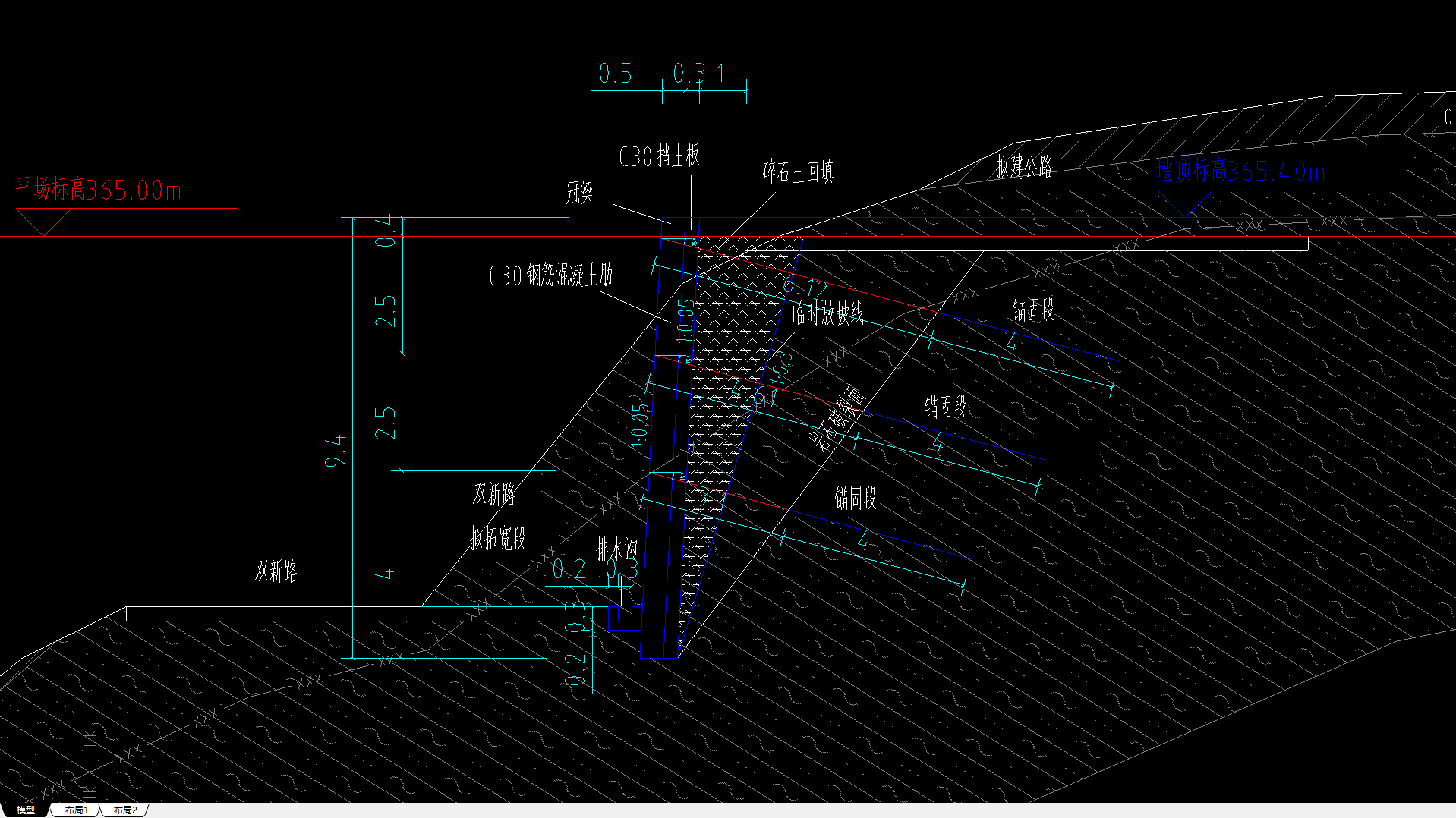Viewport: 1456px width, 818px height.
Task: Select the red 平场标高365.00m text
Action: 99,189
